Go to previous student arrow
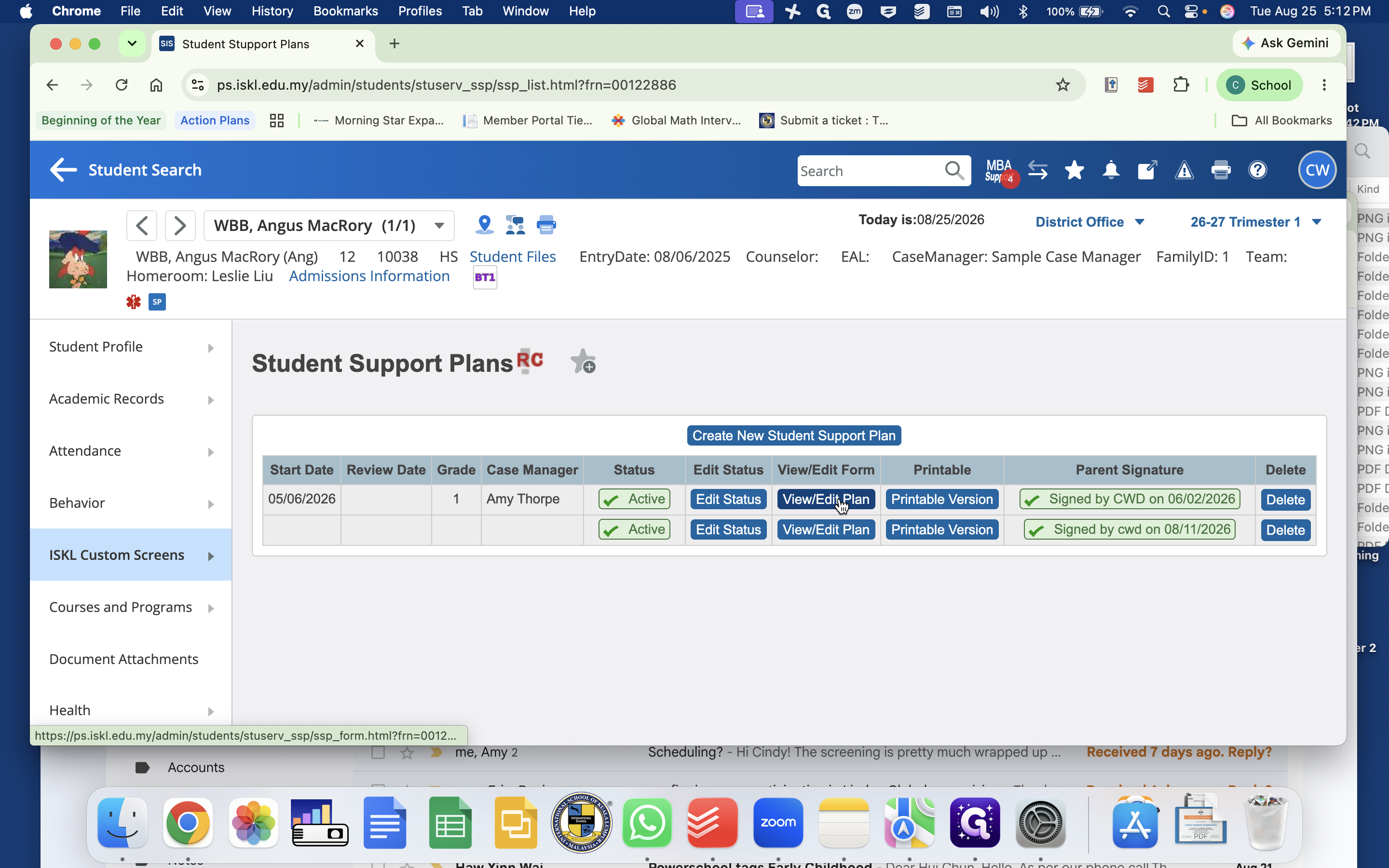 (142, 225)
